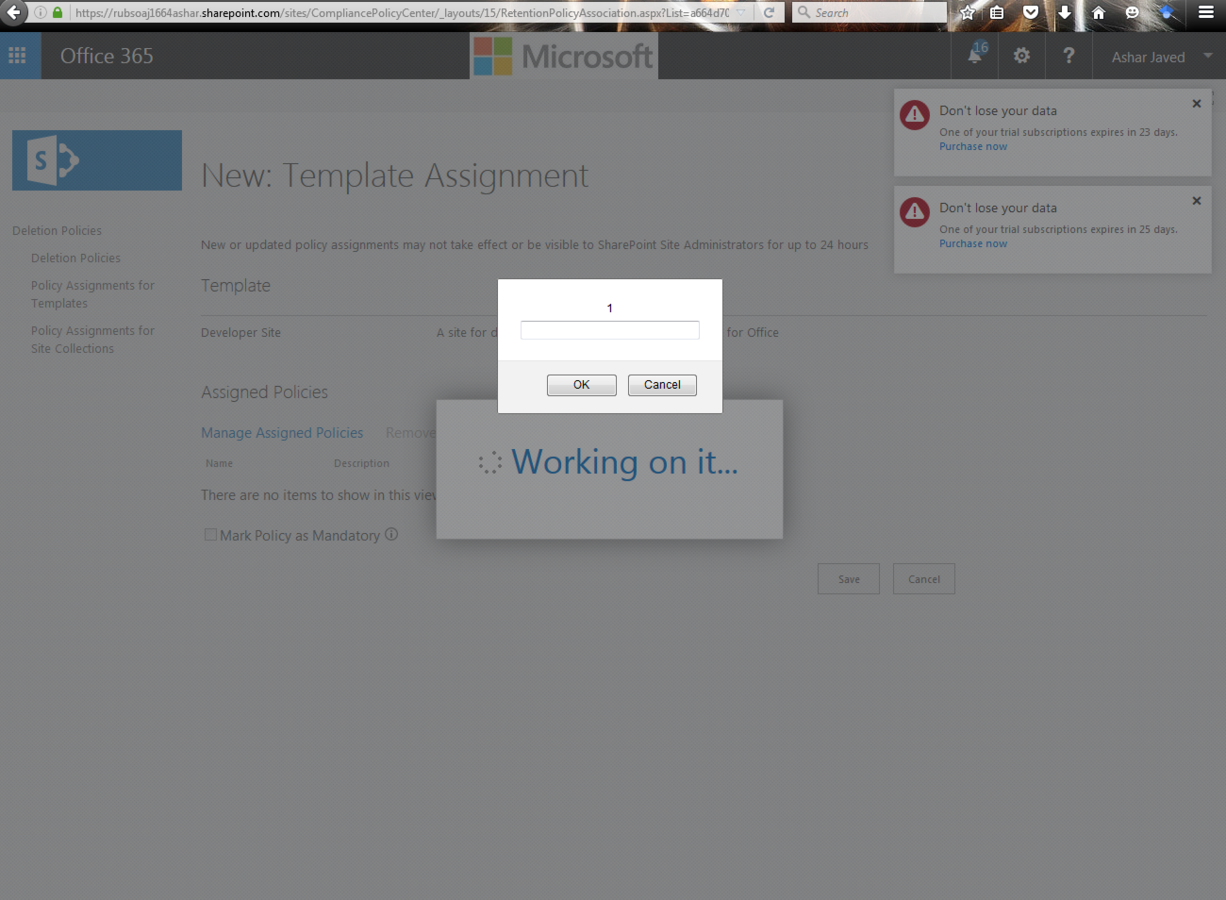Click the New: Template Assignment heading
This screenshot has height=900, width=1226.
coord(395,175)
